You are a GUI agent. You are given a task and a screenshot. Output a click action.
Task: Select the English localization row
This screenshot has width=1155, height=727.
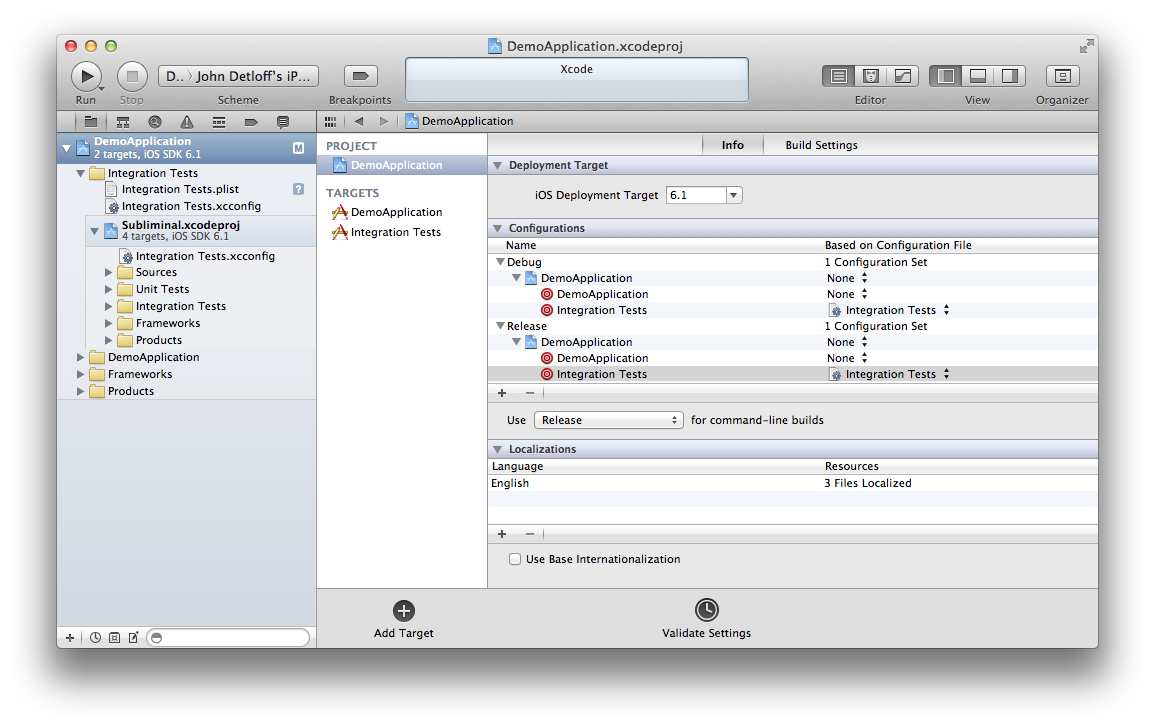(x=793, y=483)
